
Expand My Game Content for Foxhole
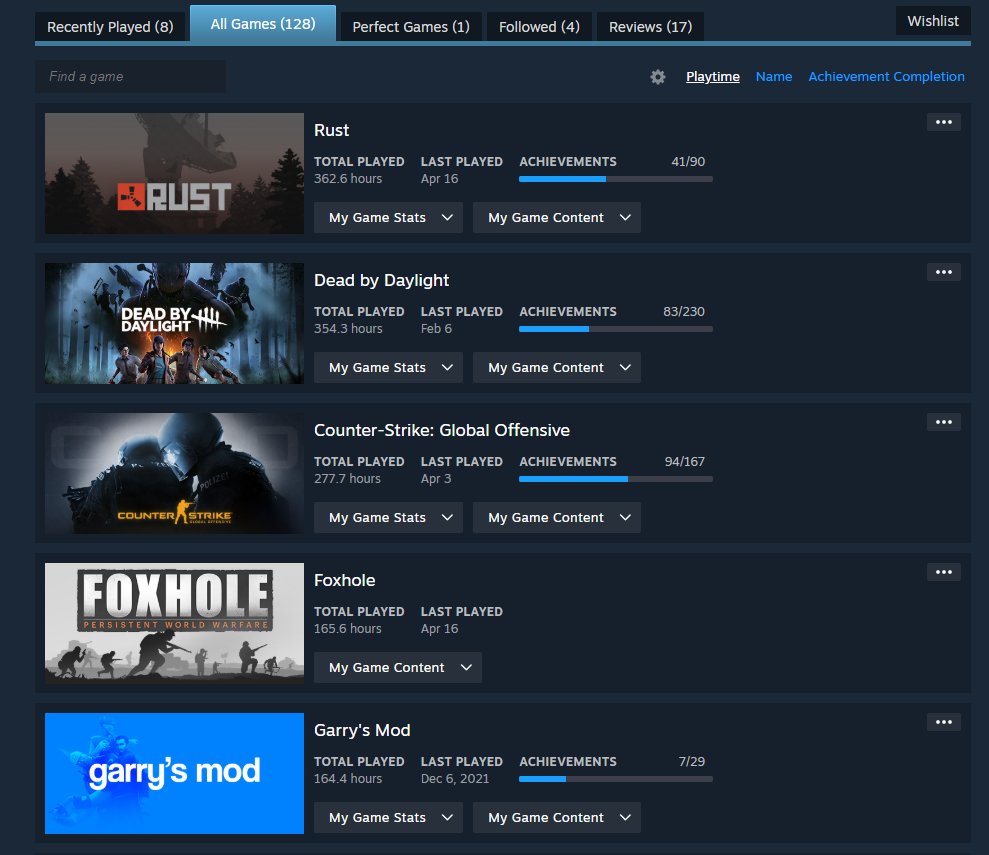click(398, 668)
